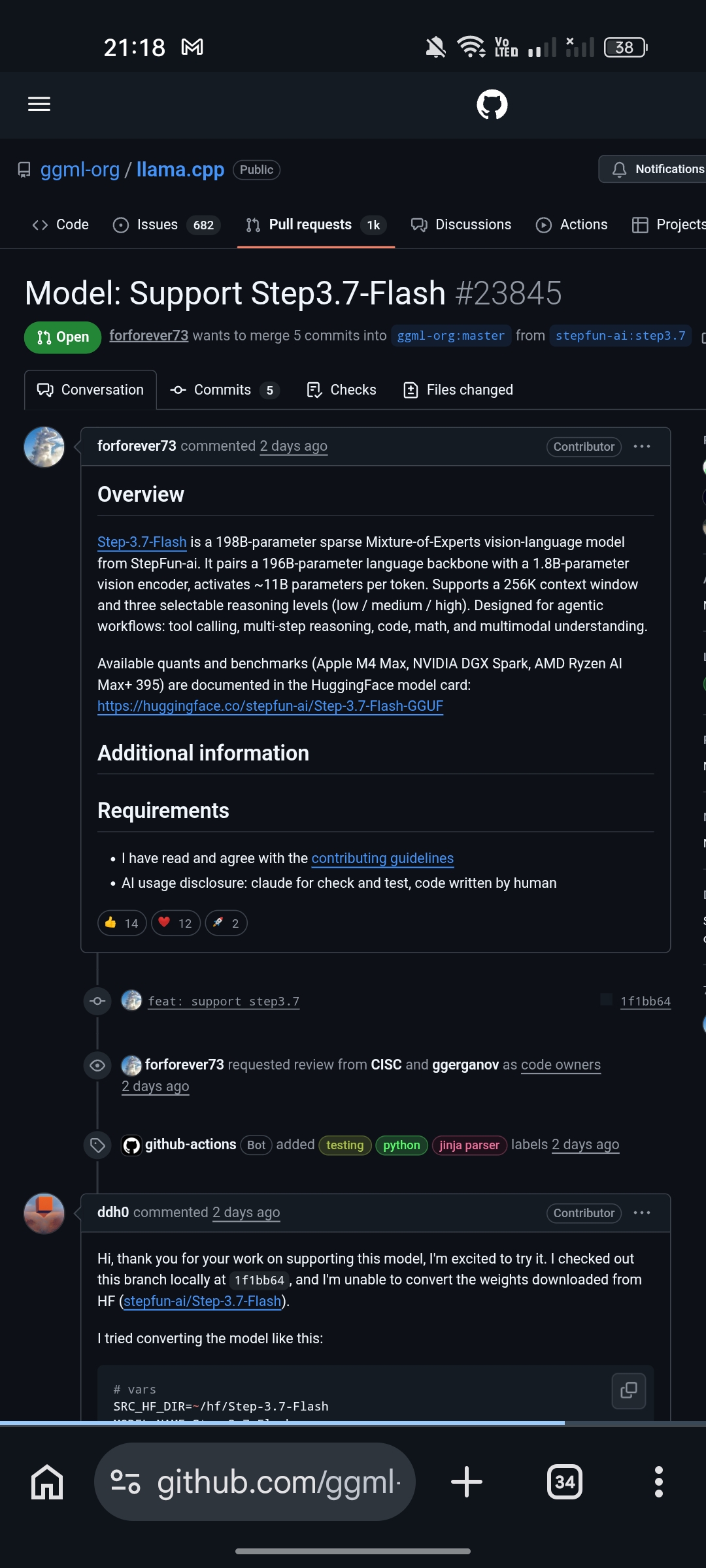Copy the code block contents

pyautogui.click(x=629, y=1390)
